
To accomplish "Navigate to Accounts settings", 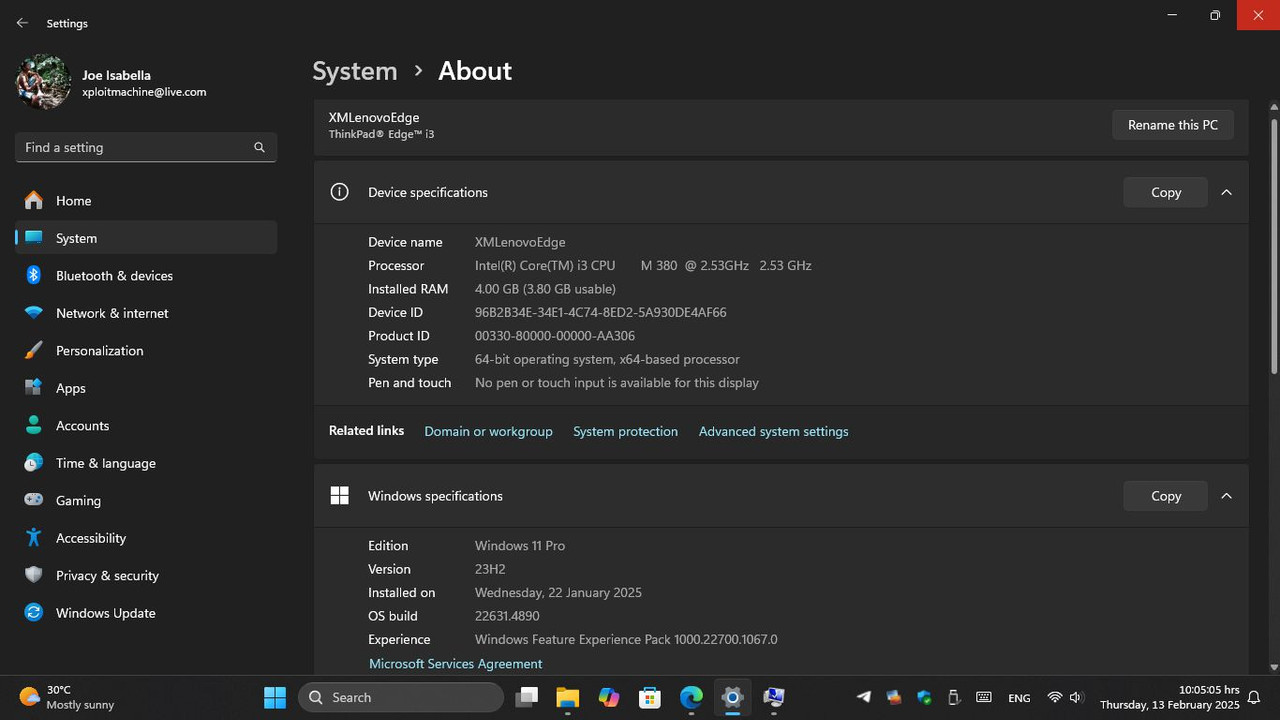I will pos(82,426).
